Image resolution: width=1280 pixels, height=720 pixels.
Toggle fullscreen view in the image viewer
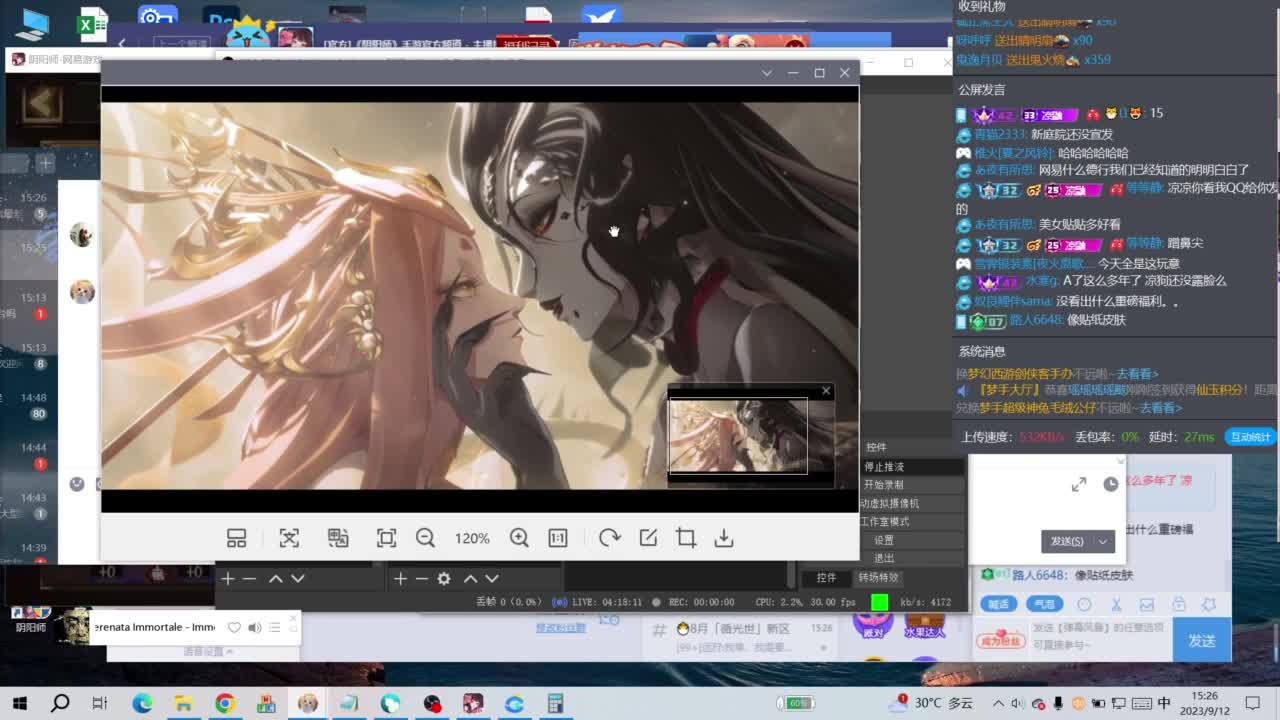386,538
